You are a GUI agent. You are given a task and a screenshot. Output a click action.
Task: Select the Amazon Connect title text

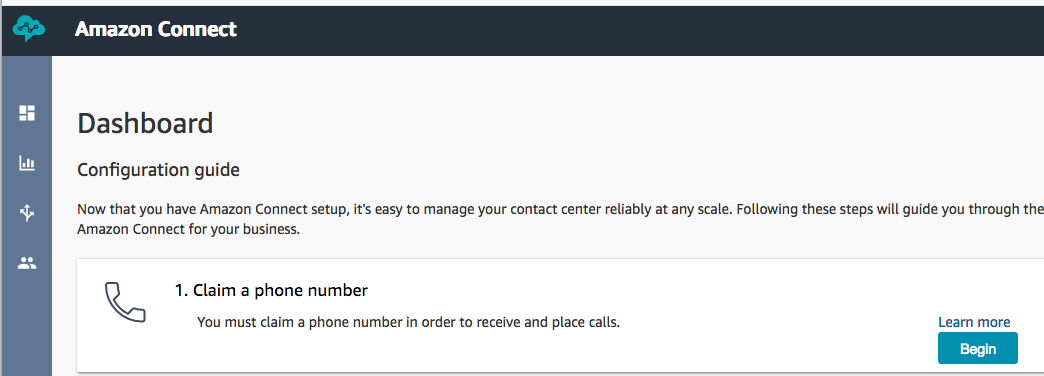[156, 29]
